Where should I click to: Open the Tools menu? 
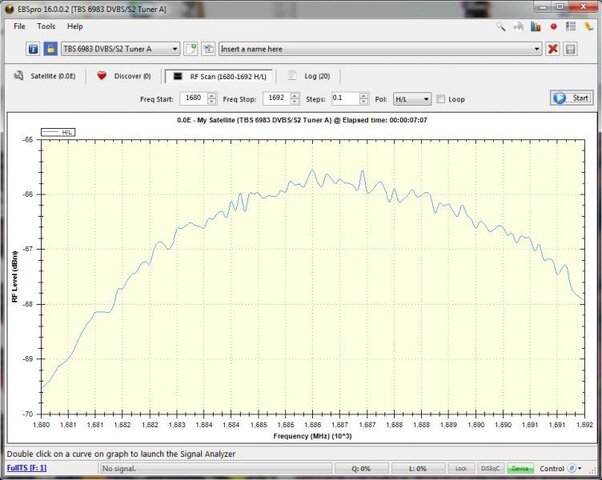46,26
